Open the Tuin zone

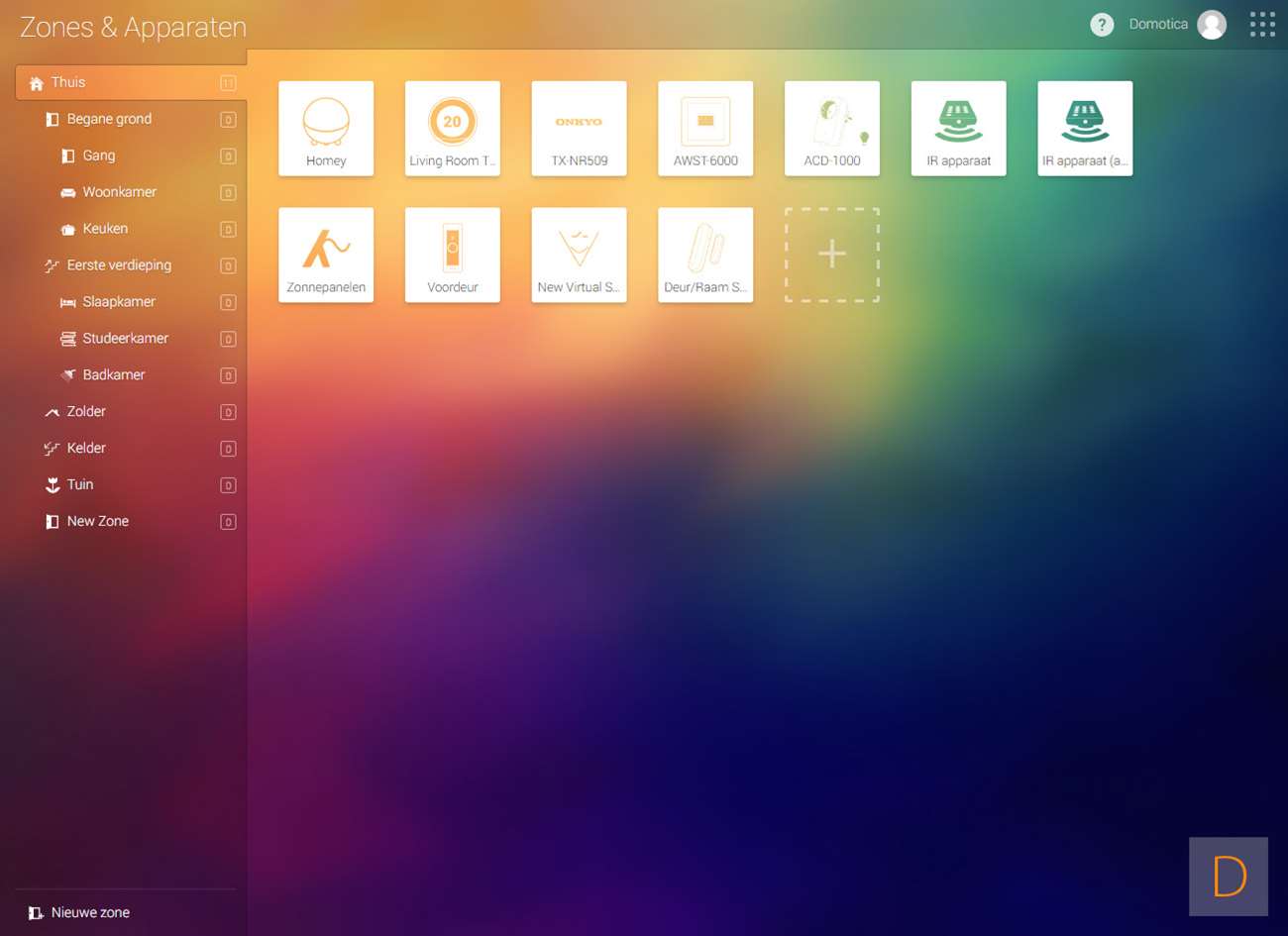(80, 484)
